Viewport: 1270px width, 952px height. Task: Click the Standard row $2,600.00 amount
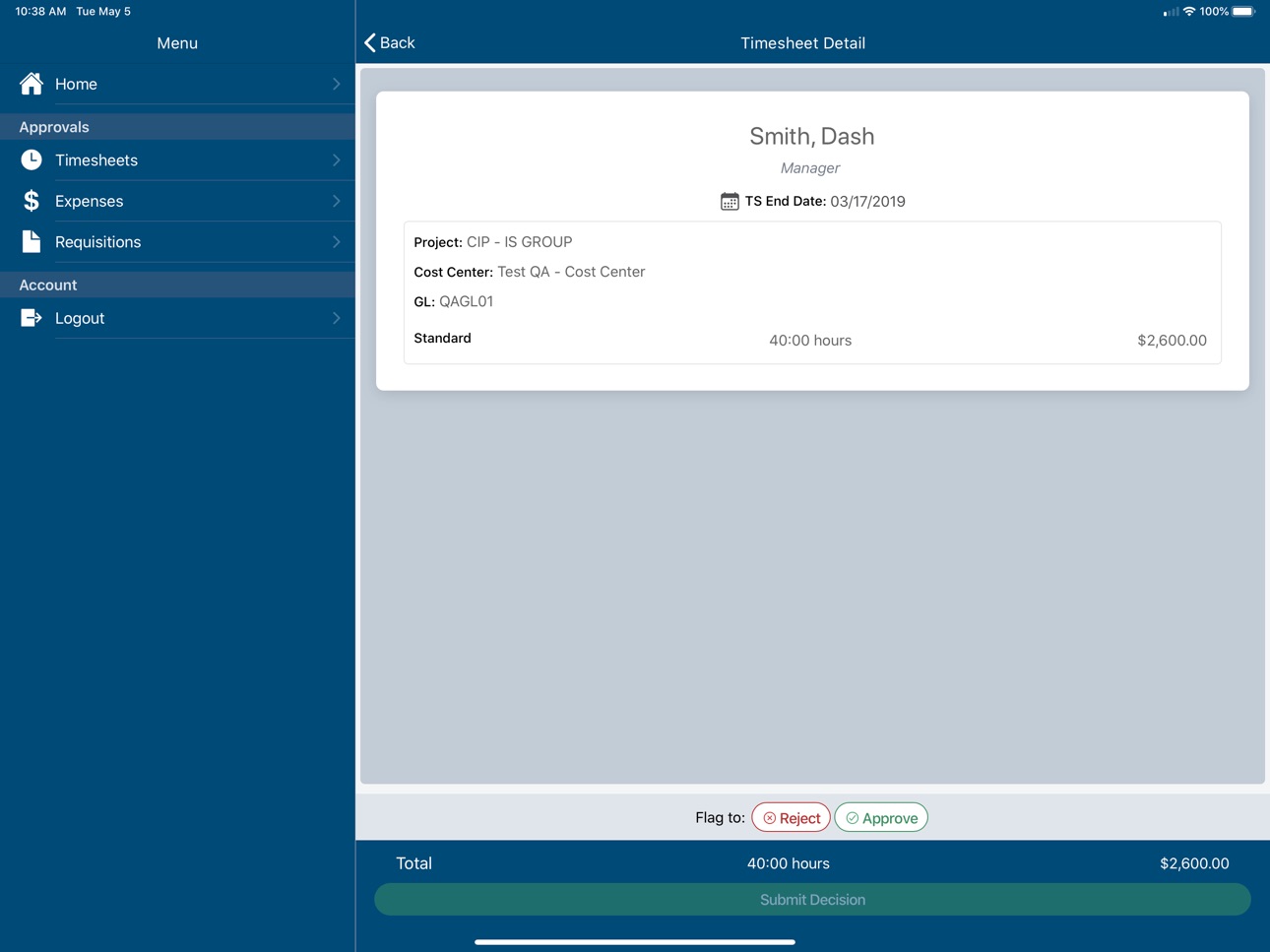1172,341
